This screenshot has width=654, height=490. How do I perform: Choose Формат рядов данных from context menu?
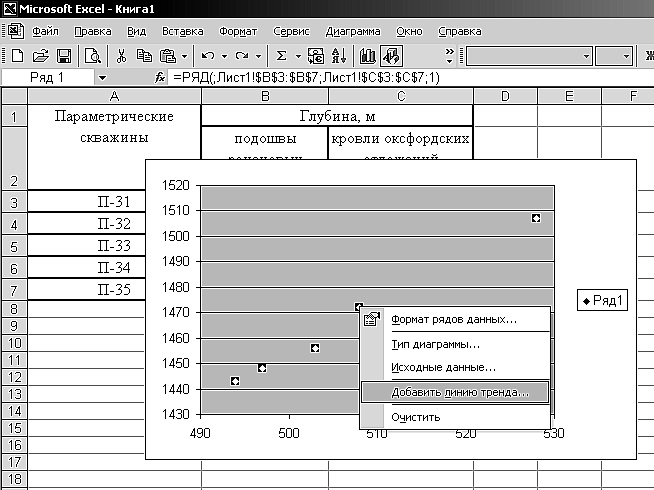click(x=455, y=319)
